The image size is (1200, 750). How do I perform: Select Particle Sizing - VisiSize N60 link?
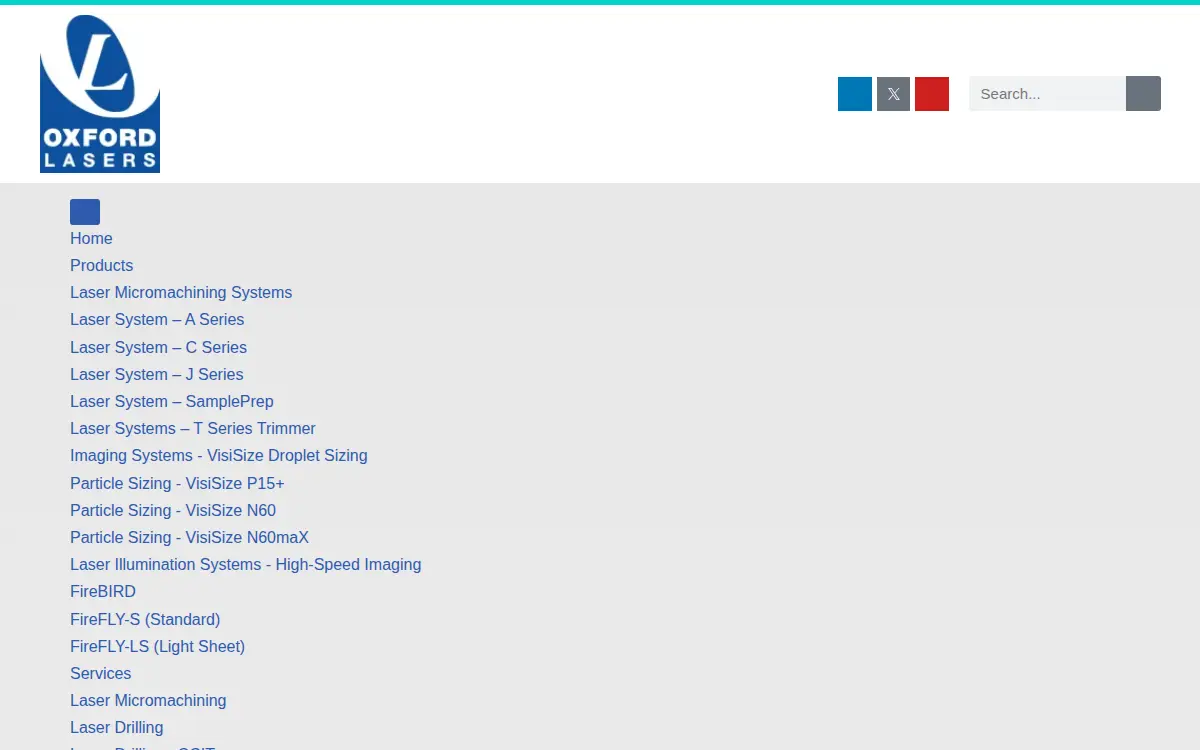pyautogui.click(x=173, y=510)
